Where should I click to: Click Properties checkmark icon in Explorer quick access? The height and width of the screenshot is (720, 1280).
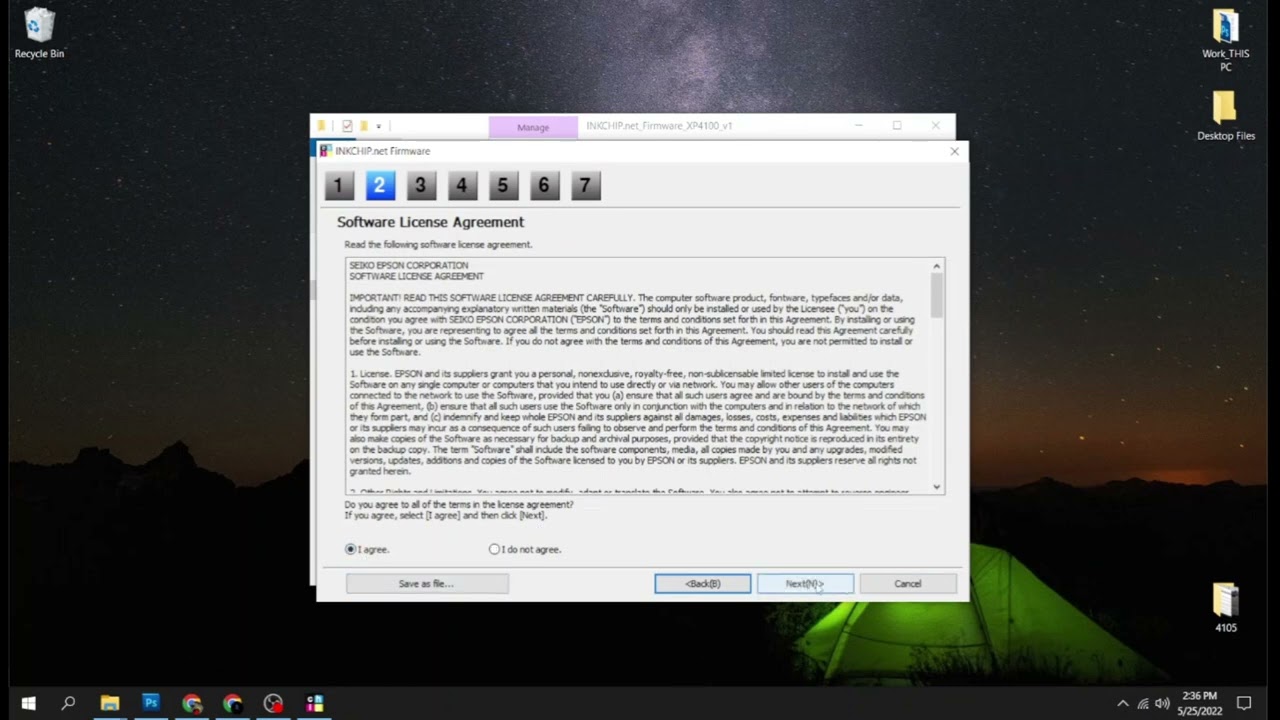coord(347,126)
